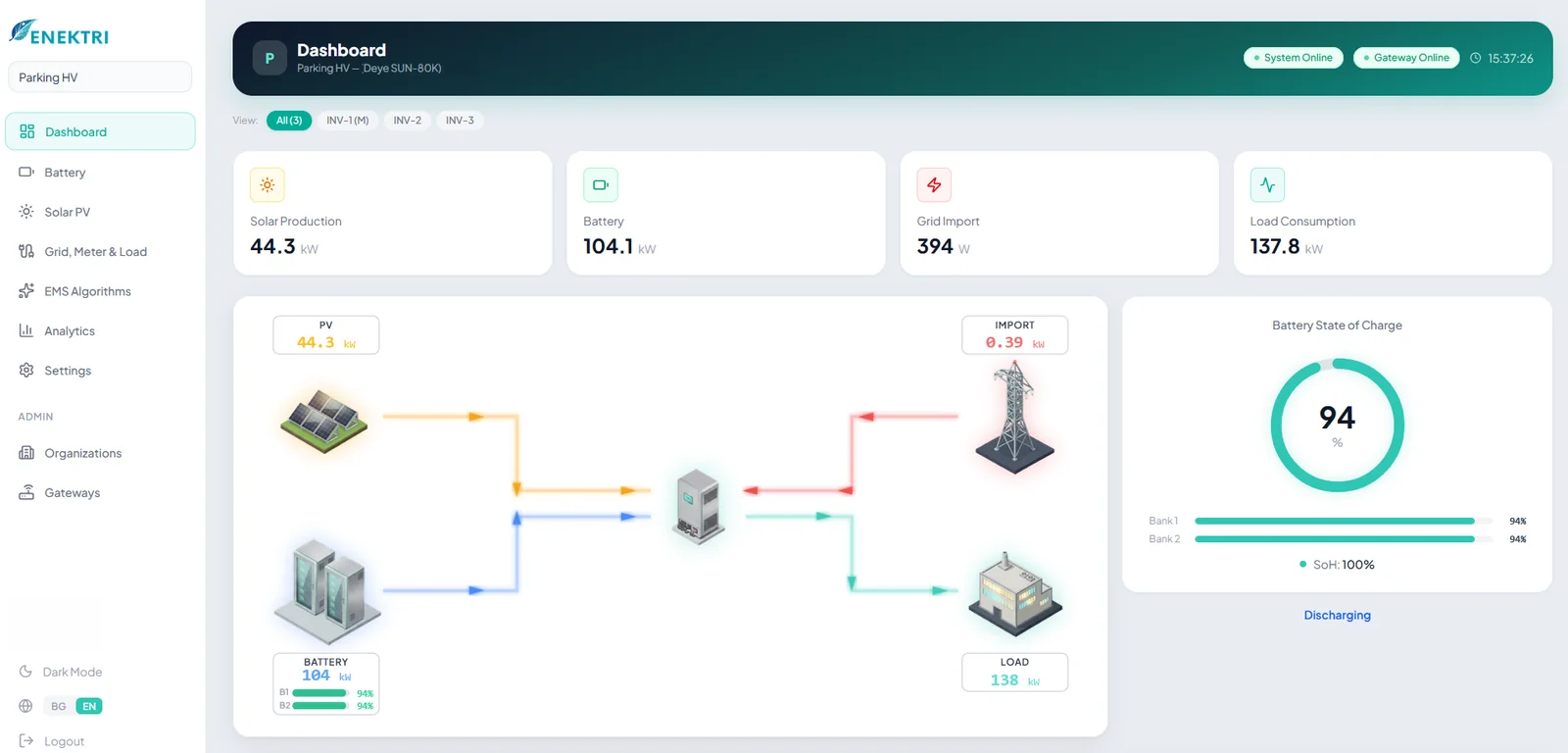Screen dimensions: 1568x753
Task: Go to Solar PV page
Action: pos(100,212)
